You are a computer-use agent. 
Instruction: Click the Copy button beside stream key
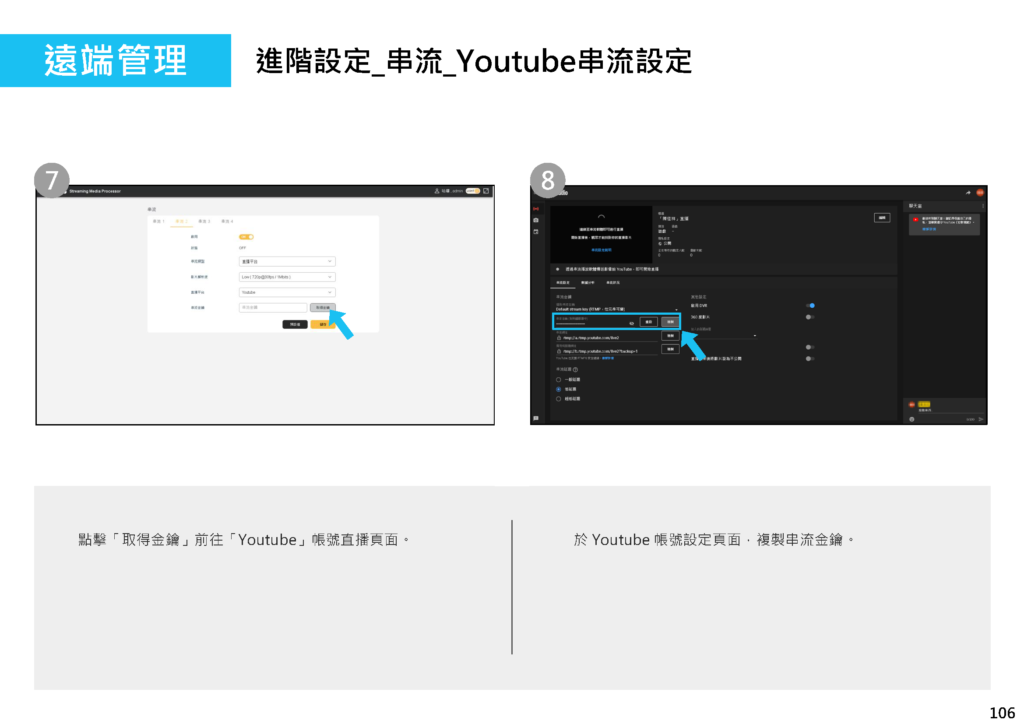pyautogui.click(x=670, y=322)
